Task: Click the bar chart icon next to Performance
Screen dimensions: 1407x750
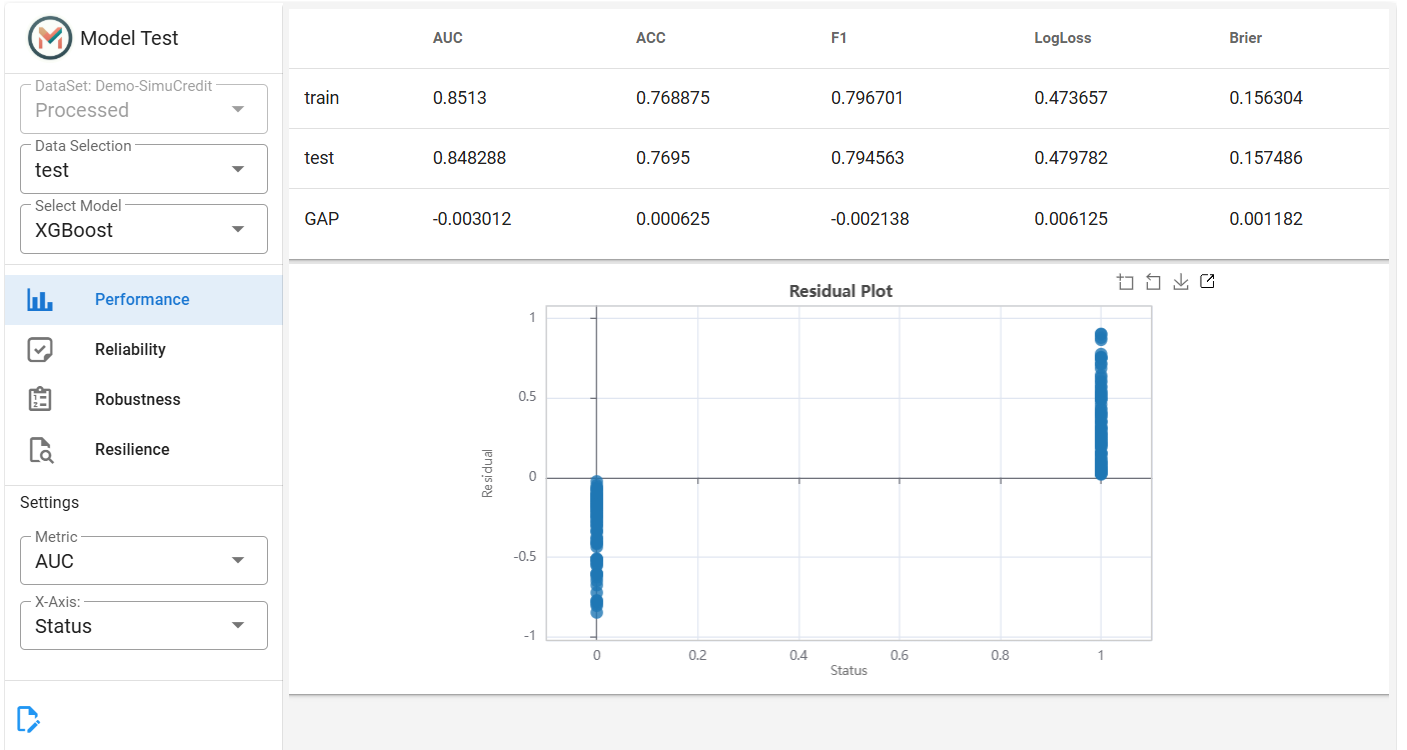Action: point(40,299)
